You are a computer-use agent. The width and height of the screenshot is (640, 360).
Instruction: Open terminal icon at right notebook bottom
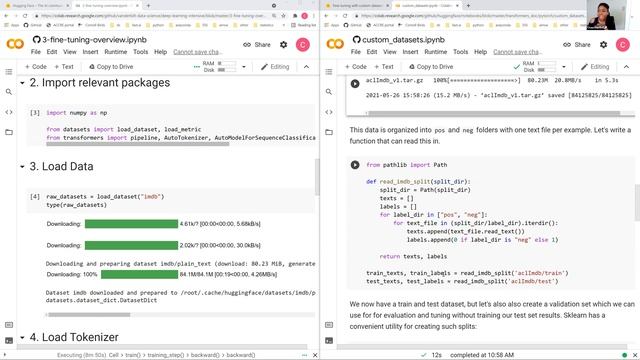pos(329,340)
